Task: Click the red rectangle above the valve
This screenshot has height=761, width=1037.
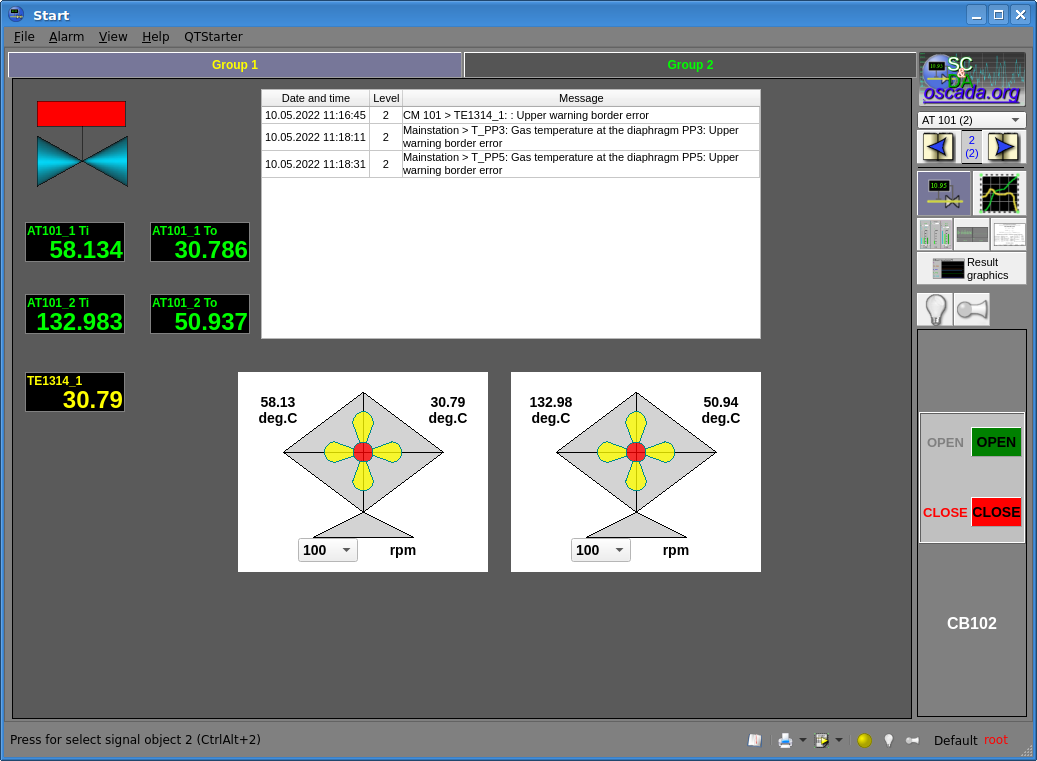Action: pyautogui.click(x=81, y=114)
